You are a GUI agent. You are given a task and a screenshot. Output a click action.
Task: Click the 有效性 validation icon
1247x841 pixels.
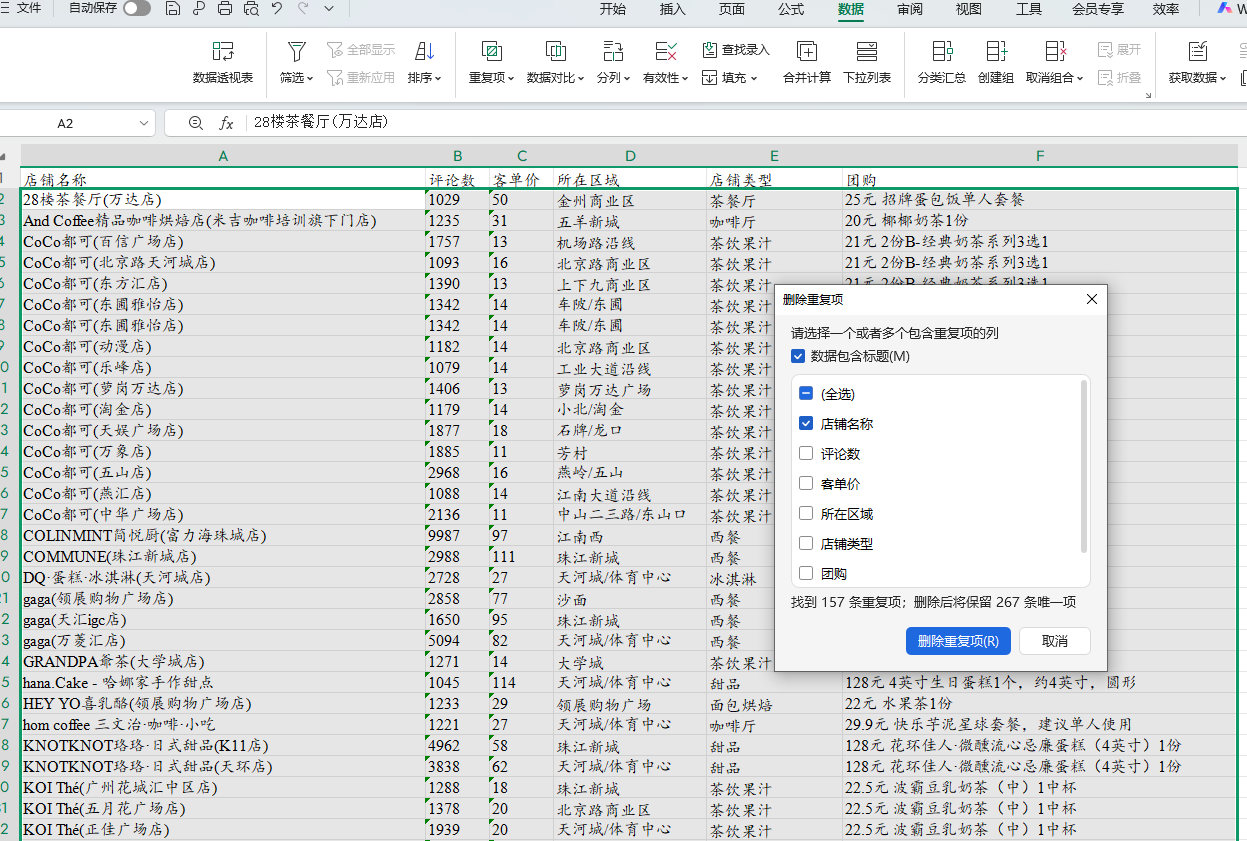[666, 52]
